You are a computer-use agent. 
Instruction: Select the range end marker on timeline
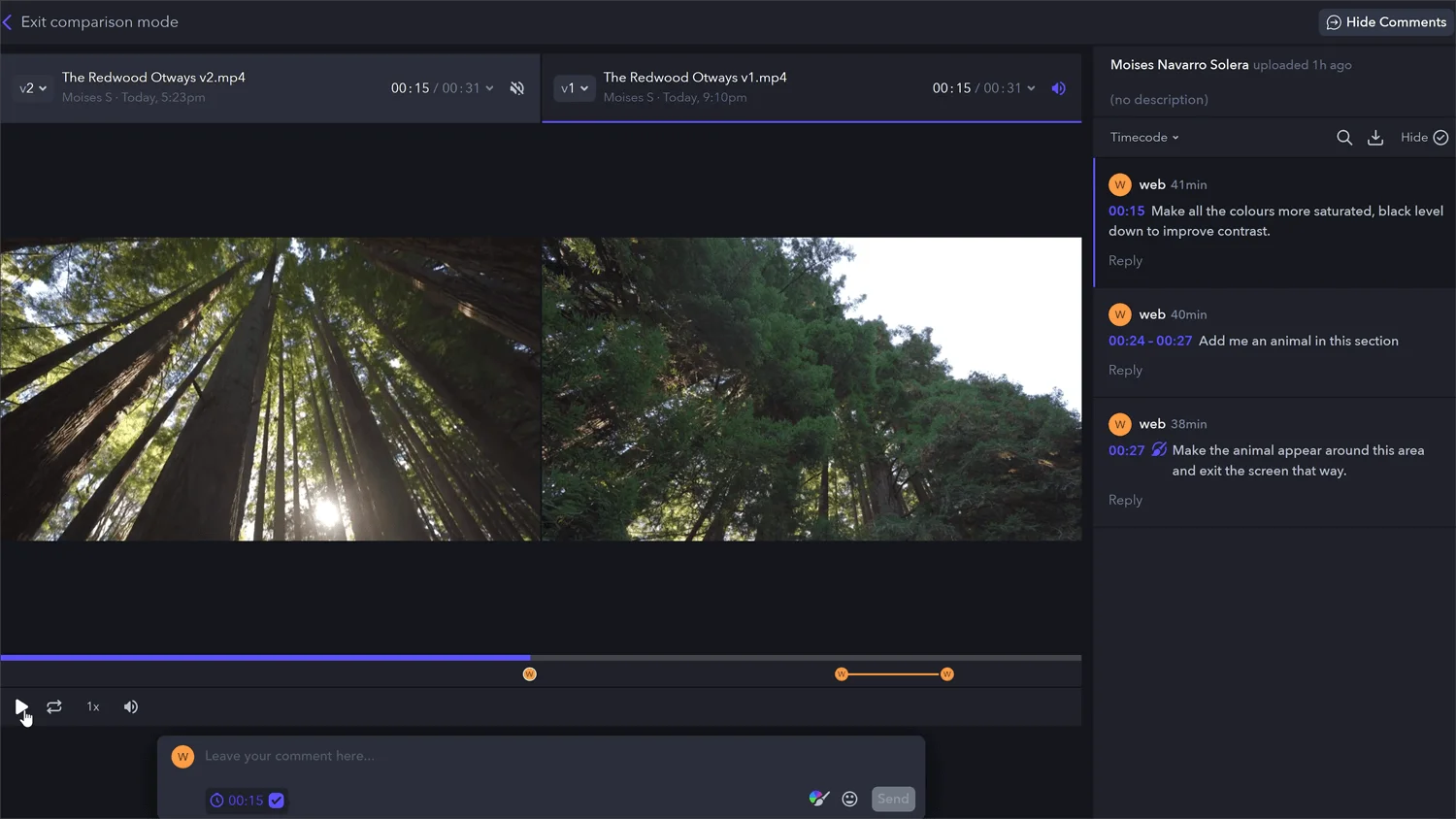coord(947,674)
